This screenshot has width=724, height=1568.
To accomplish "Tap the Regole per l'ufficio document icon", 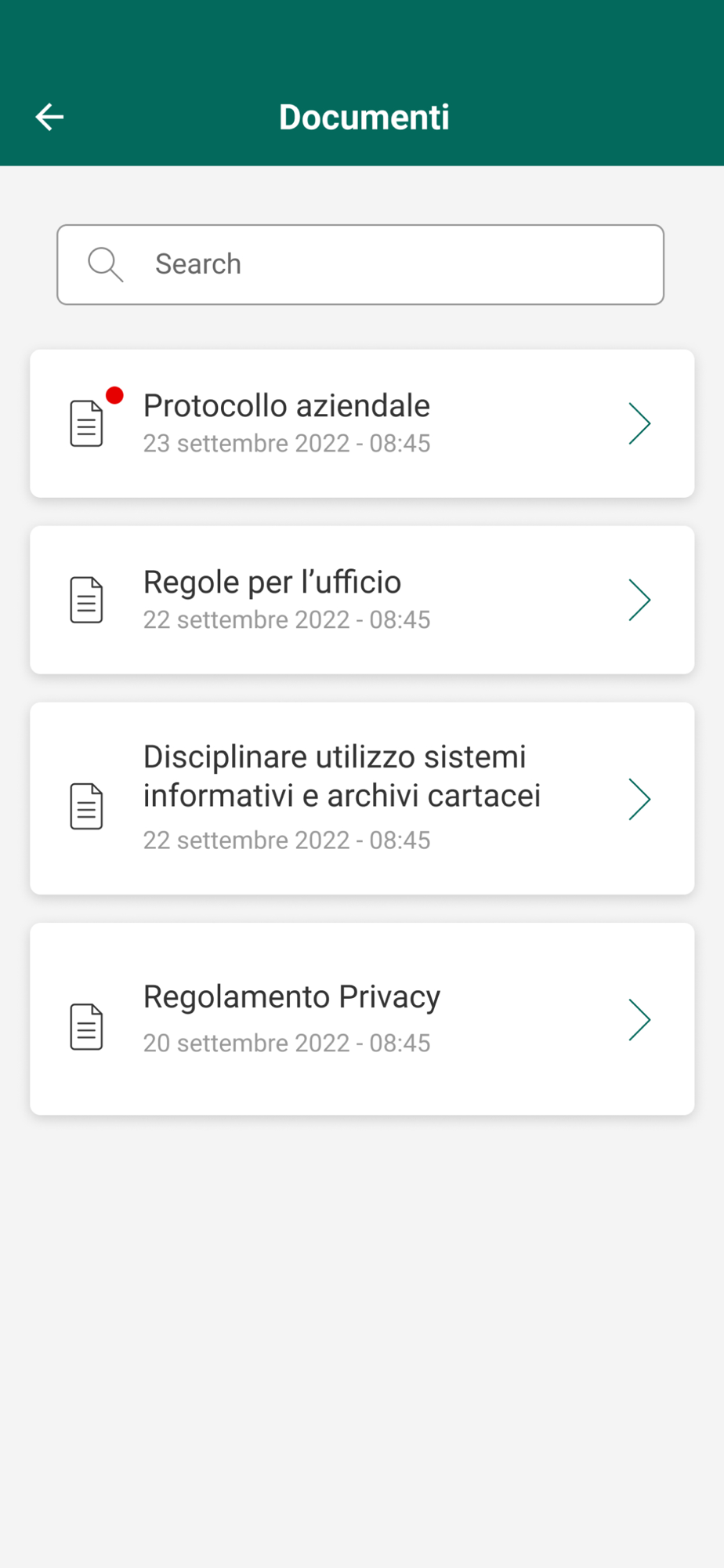I will click(86, 600).
